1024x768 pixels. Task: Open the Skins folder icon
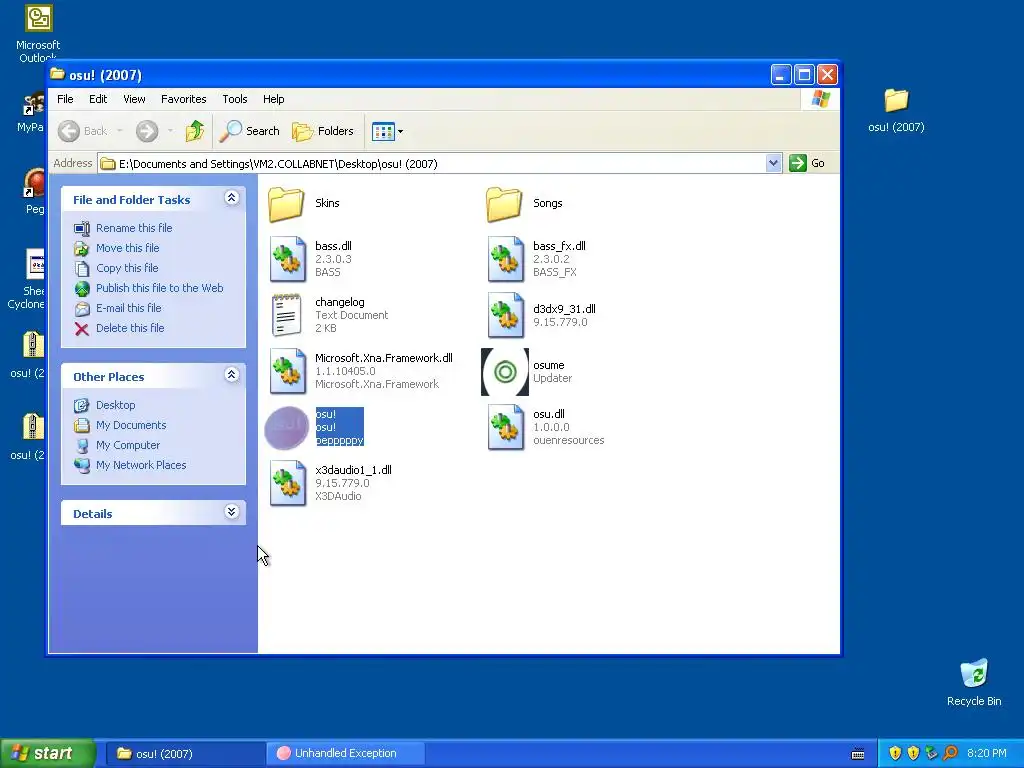(x=286, y=204)
